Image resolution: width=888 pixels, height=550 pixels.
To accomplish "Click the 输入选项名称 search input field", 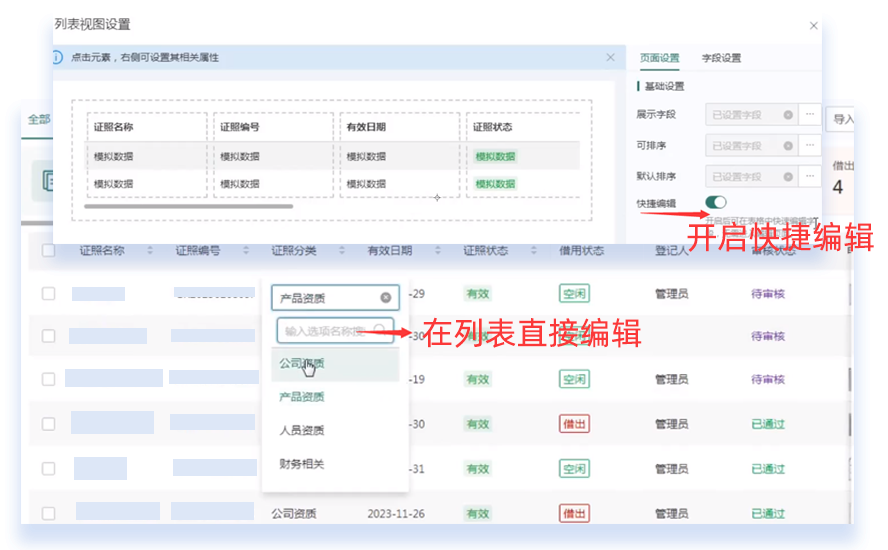I will pyautogui.click(x=326, y=330).
